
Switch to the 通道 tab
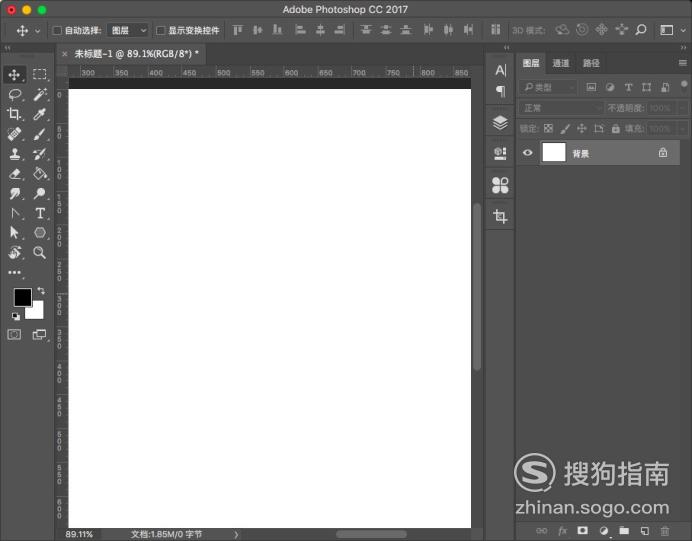pos(560,63)
